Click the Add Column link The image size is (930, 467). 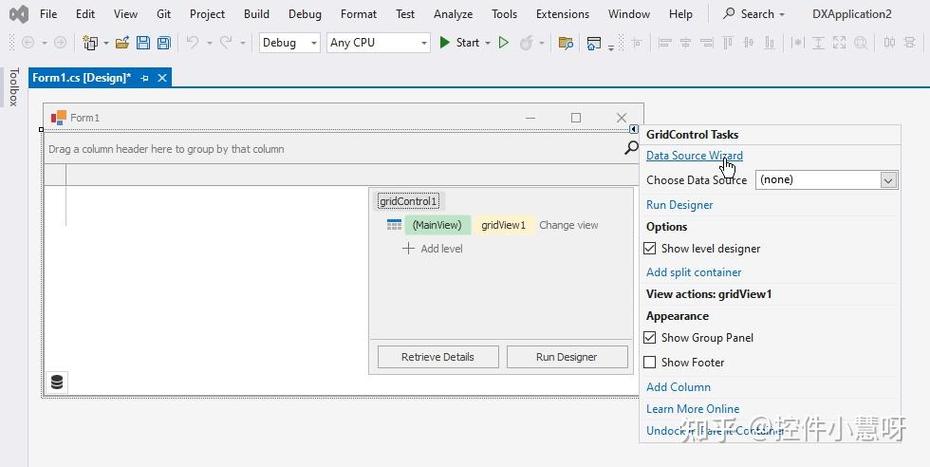[678, 387]
